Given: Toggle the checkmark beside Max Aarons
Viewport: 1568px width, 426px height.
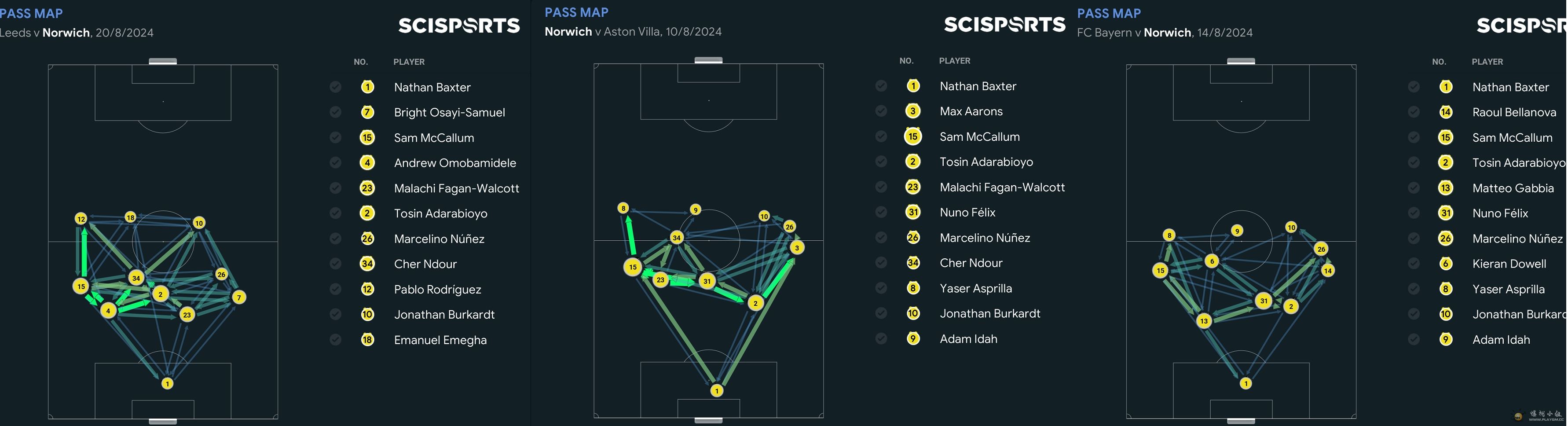Looking at the screenshot, I should click(x=881, y=111).
